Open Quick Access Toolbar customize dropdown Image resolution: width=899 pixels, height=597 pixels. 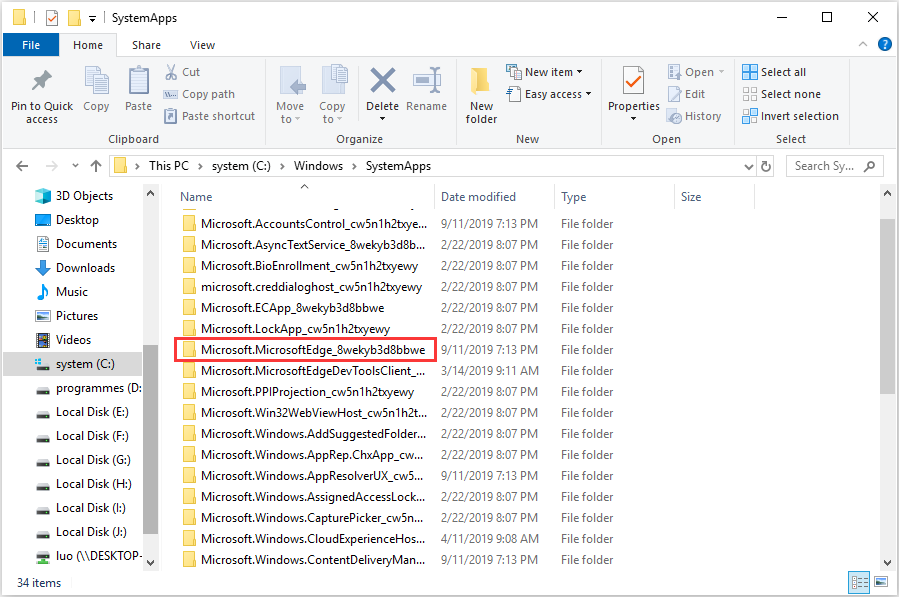92,19
